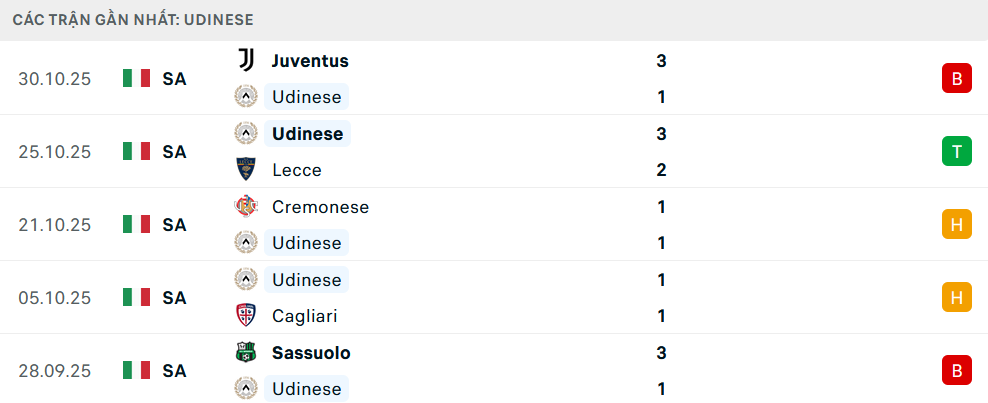Screen dimensions: 988x403
Task: Click Udinese crest in the Lecce match
Action: tap(245, 134)
